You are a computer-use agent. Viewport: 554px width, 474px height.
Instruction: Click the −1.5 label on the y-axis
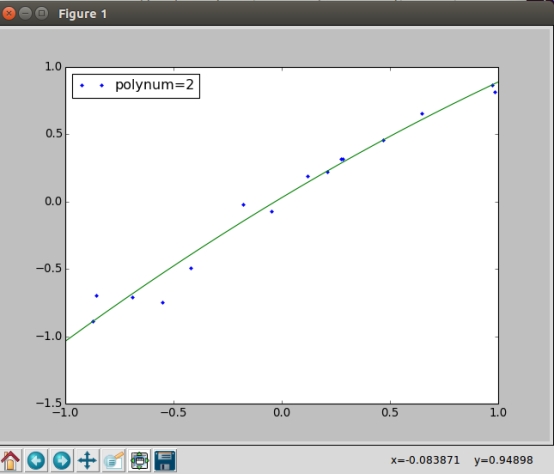tap(49, 403)
